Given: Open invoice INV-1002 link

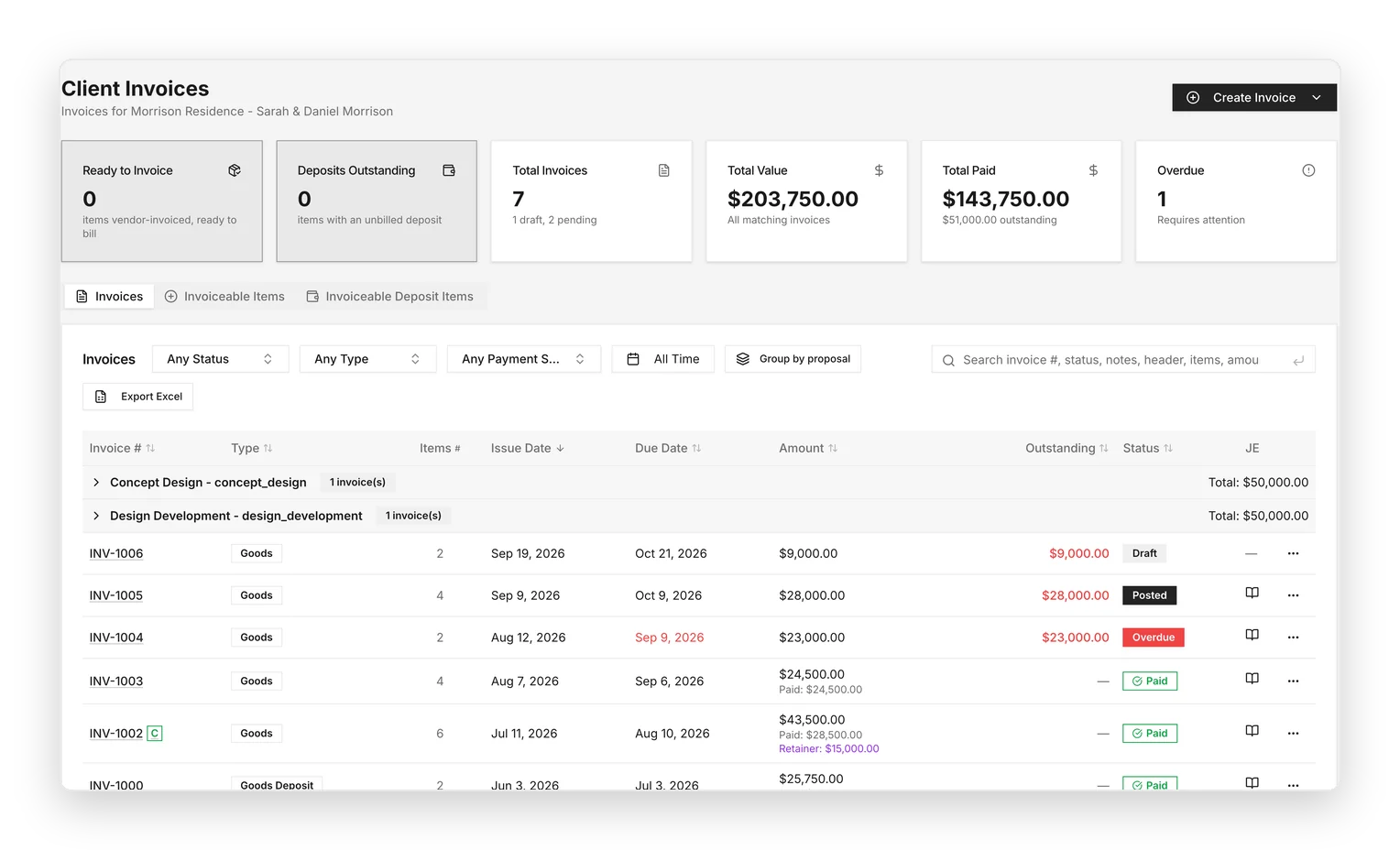Looking at the screenshot, I should coord(116,734).
